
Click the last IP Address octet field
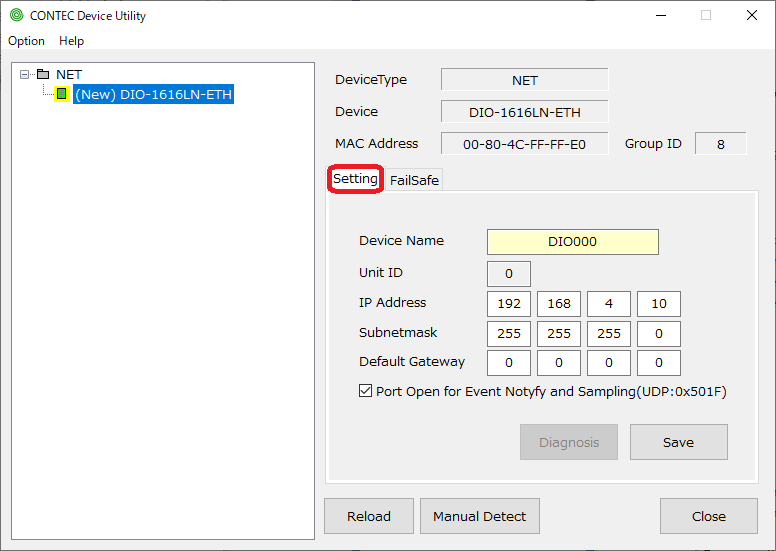658,304
